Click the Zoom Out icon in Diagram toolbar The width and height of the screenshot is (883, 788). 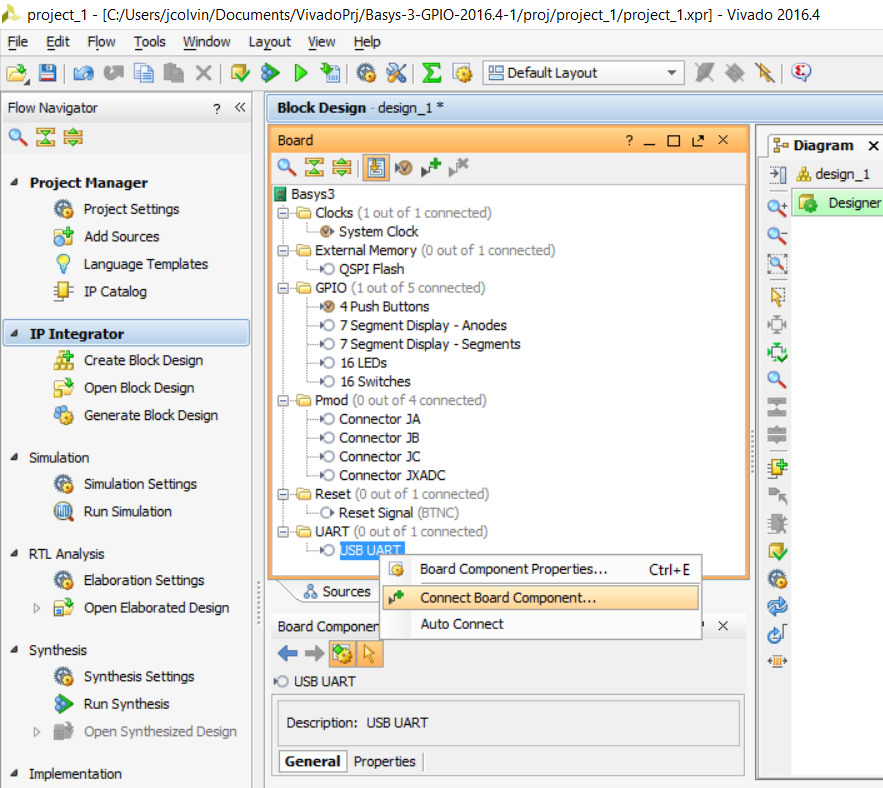777,235
